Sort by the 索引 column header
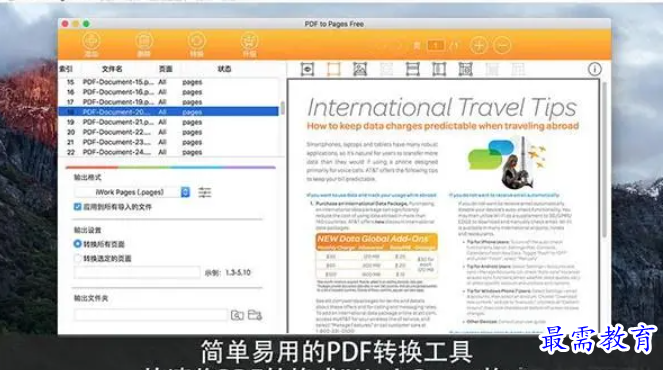The height and width of the screenshot is (370, 663). coord(66,69)
